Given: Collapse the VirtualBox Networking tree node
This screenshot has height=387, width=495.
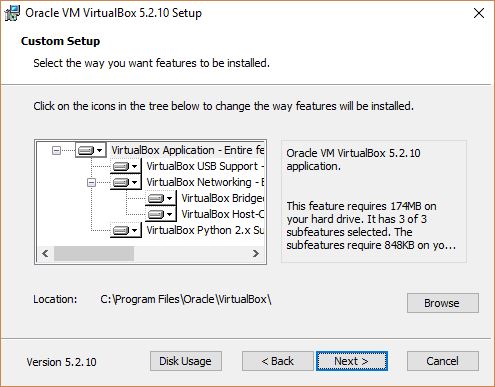Looking at the screenshot, I should [x=91, y=182].
